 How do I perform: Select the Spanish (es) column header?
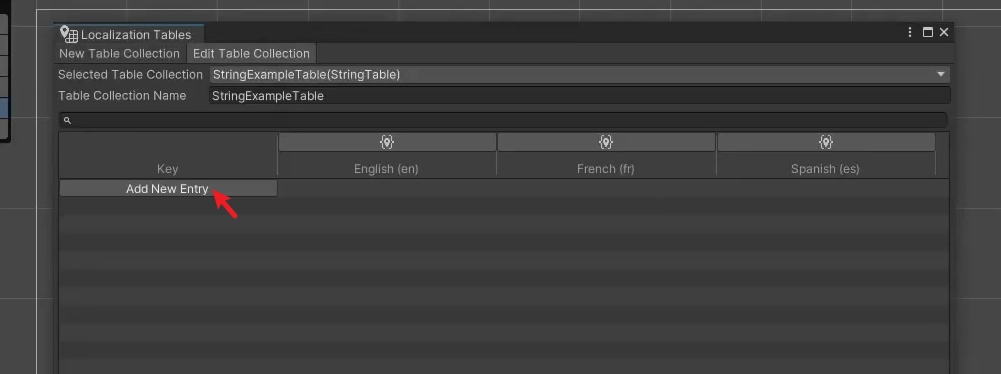(x=825, y=168)
